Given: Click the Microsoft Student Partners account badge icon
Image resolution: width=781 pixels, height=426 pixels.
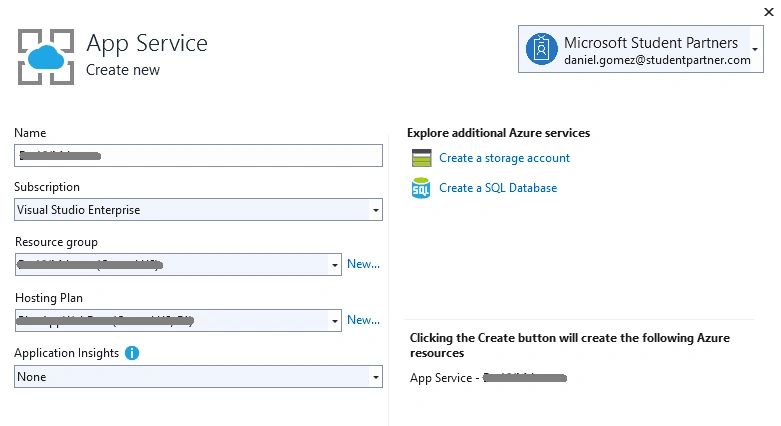Looking at the screenshot, I should [x=541, y=49].
